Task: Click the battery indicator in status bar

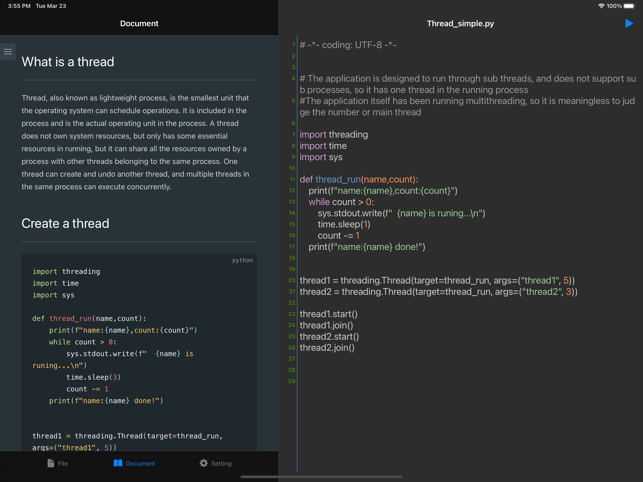Action: coord(629,6)
